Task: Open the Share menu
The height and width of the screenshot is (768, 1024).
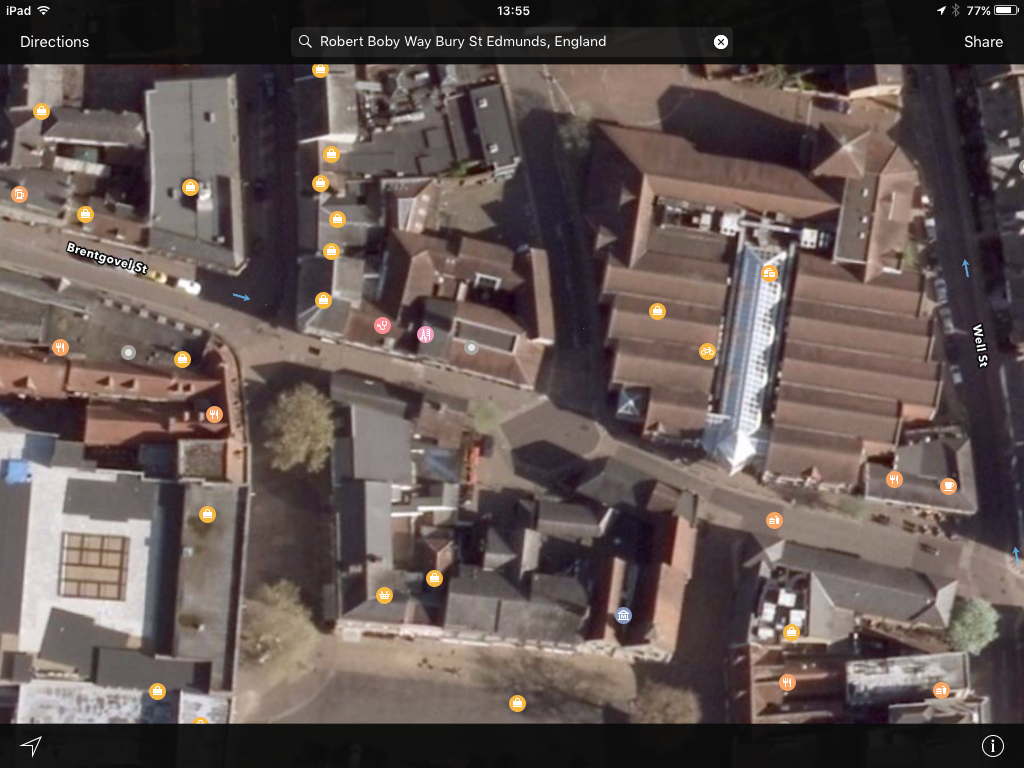Action: click(x=983, y=42)
